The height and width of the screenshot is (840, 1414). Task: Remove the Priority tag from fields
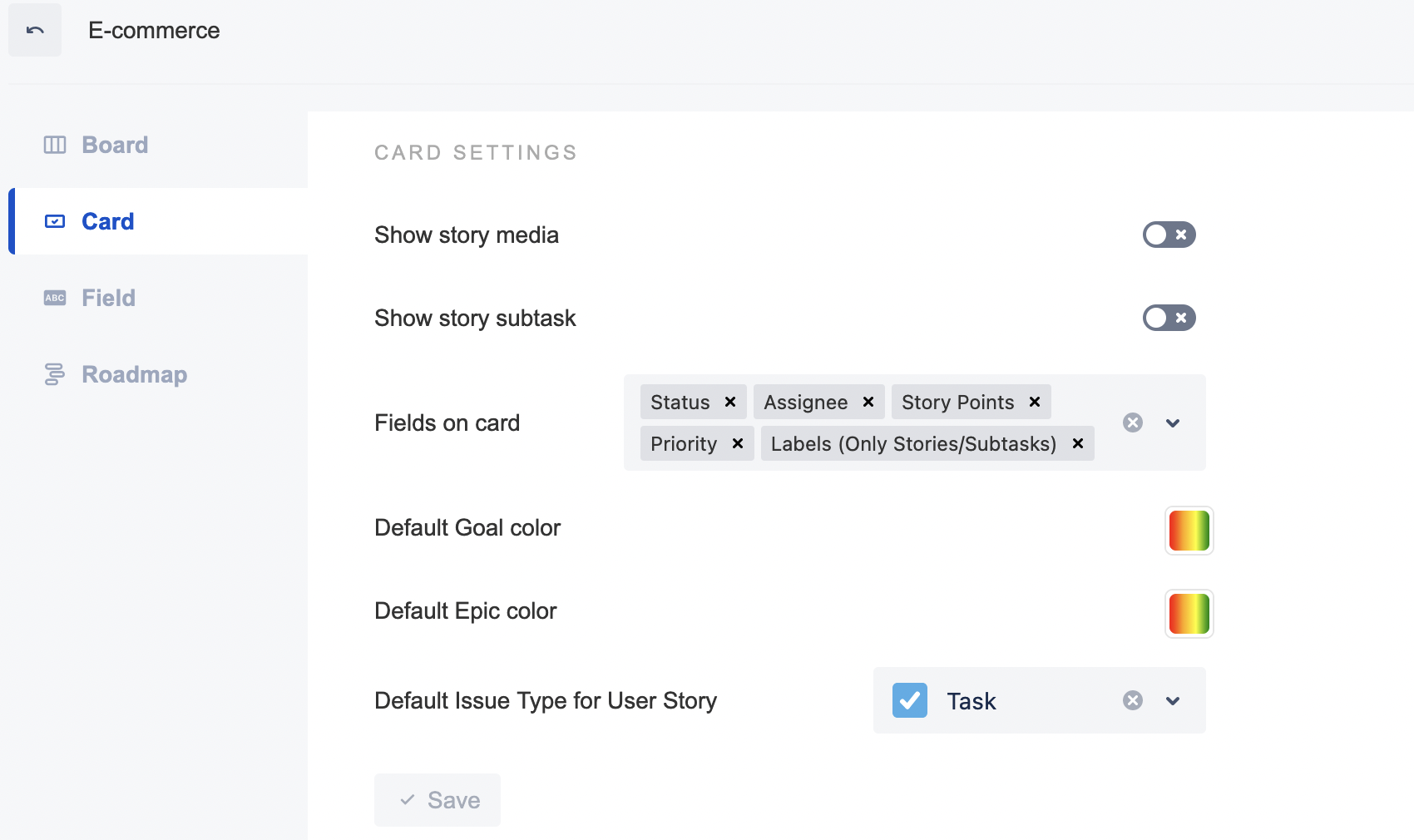click(738, 444)
